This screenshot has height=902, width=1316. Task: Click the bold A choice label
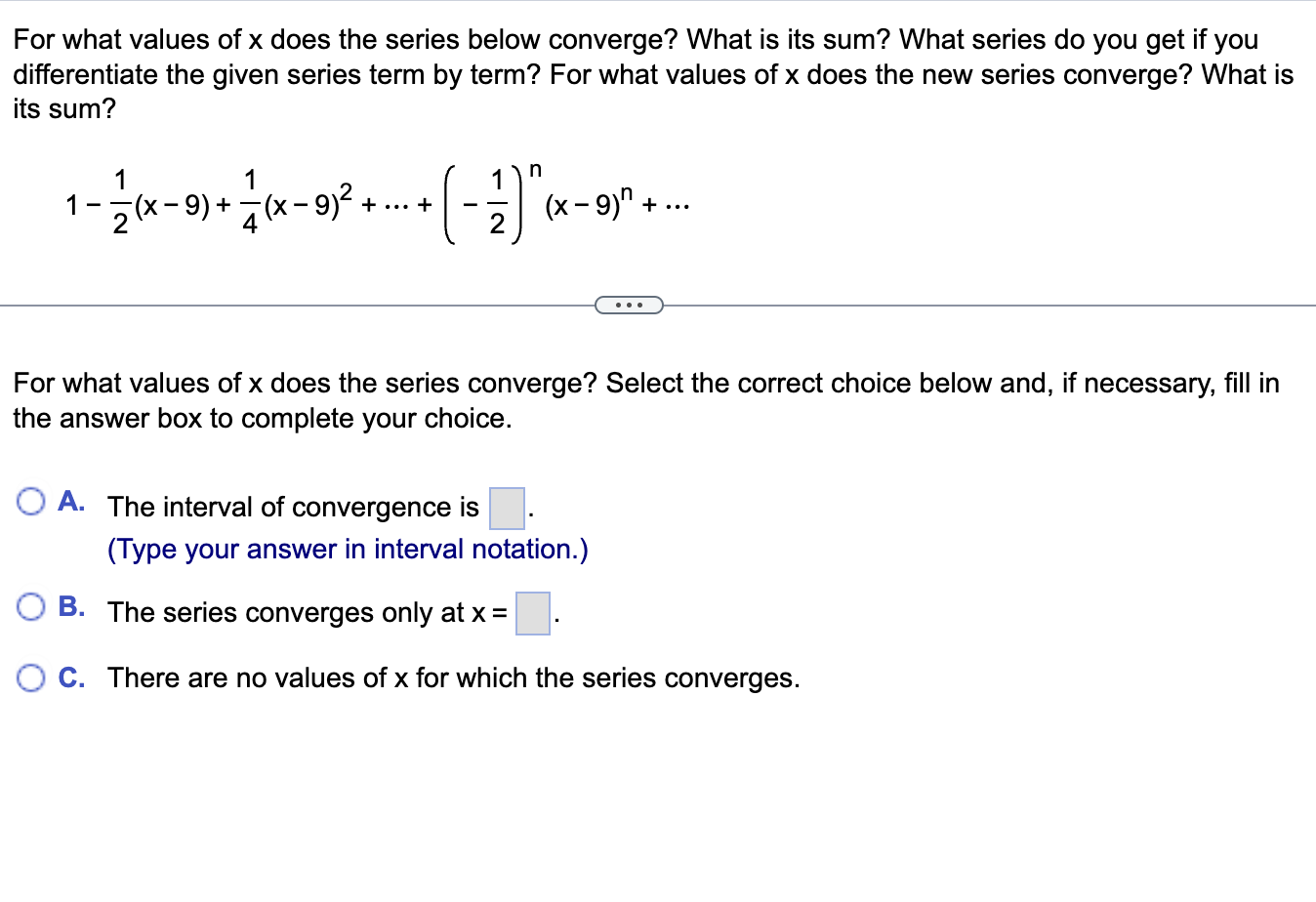click(71, 501)
